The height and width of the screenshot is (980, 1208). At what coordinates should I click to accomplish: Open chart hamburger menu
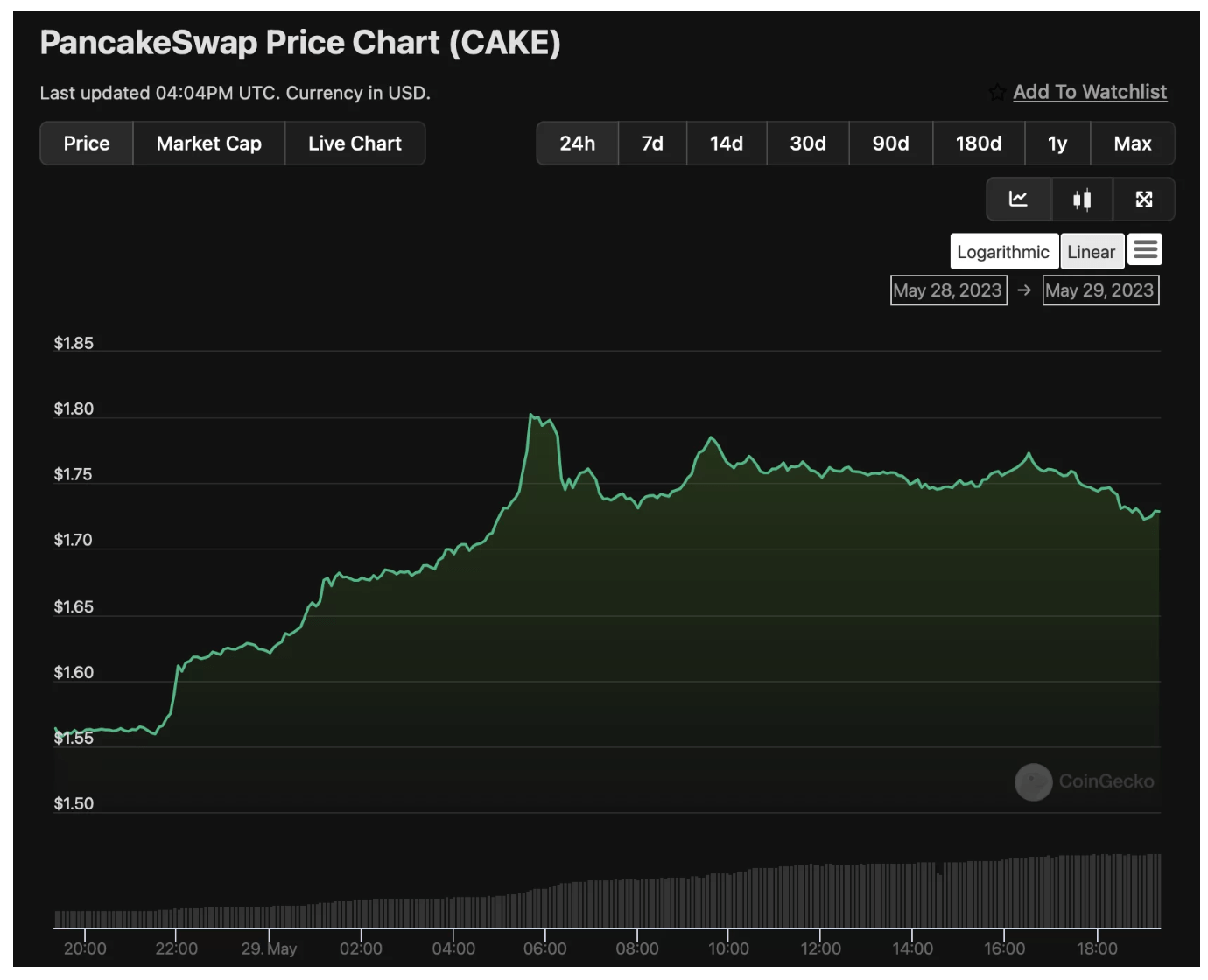(1145, 250)
